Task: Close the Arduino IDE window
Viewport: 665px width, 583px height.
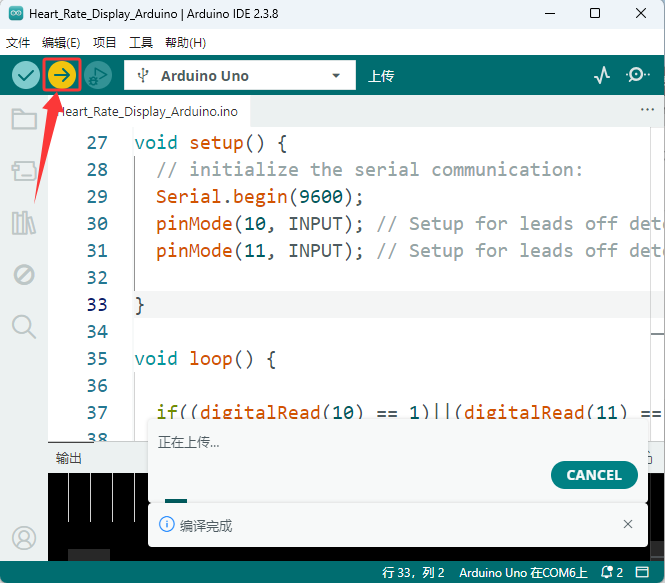Action: [x=641, y=14]
